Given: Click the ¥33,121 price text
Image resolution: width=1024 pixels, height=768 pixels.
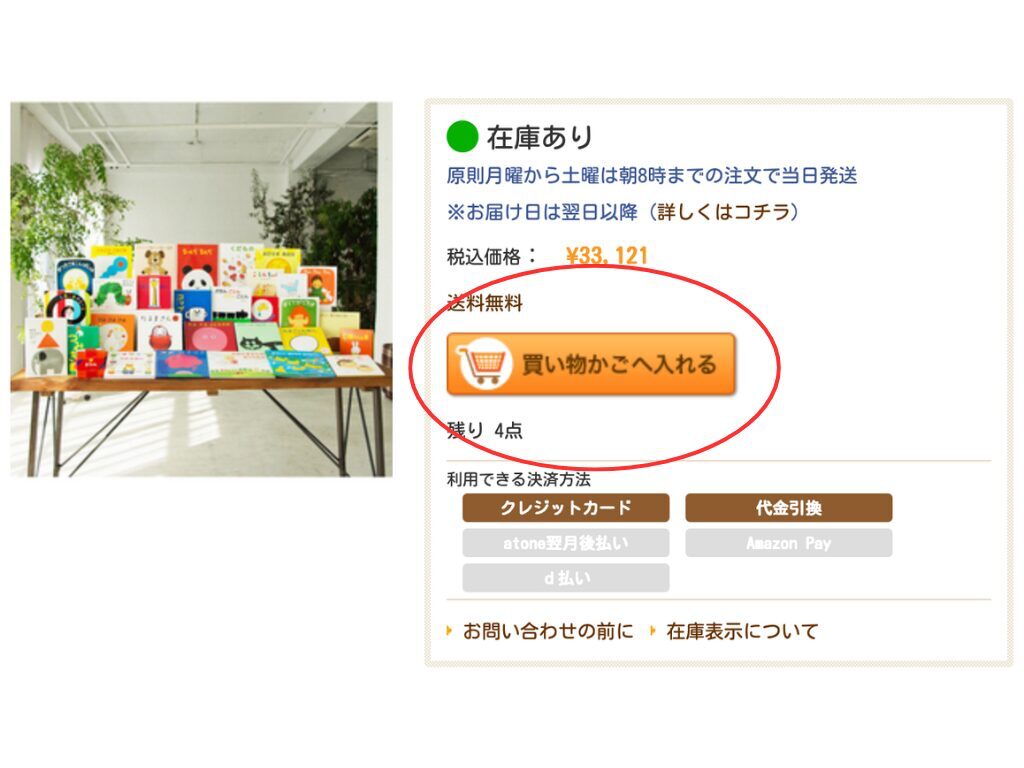Looking at the screenshot, I should 607,255.
